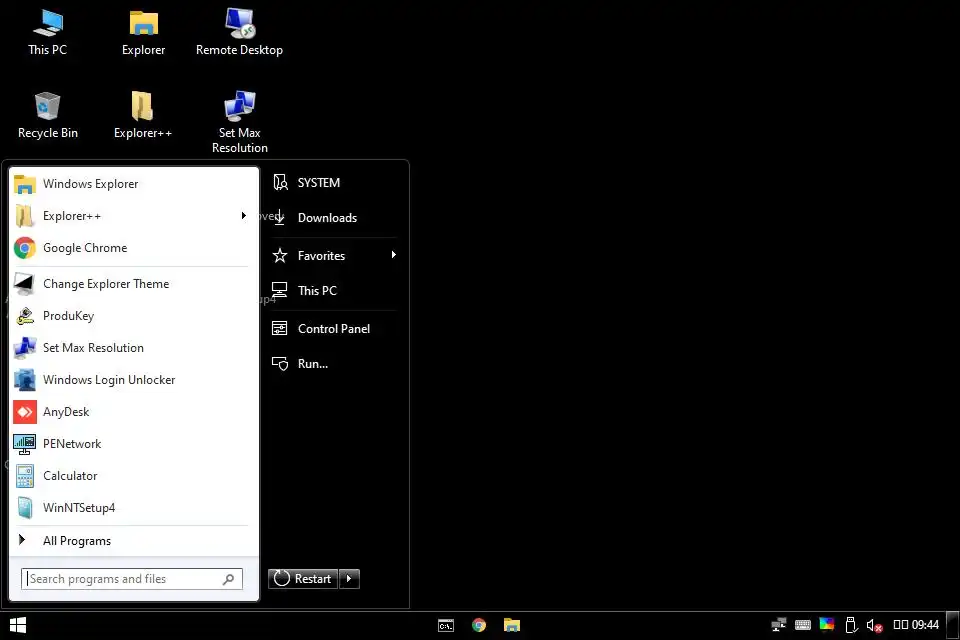
Task: Expand the Favorites submenu arrow
Action: click(x=394, y=255)
